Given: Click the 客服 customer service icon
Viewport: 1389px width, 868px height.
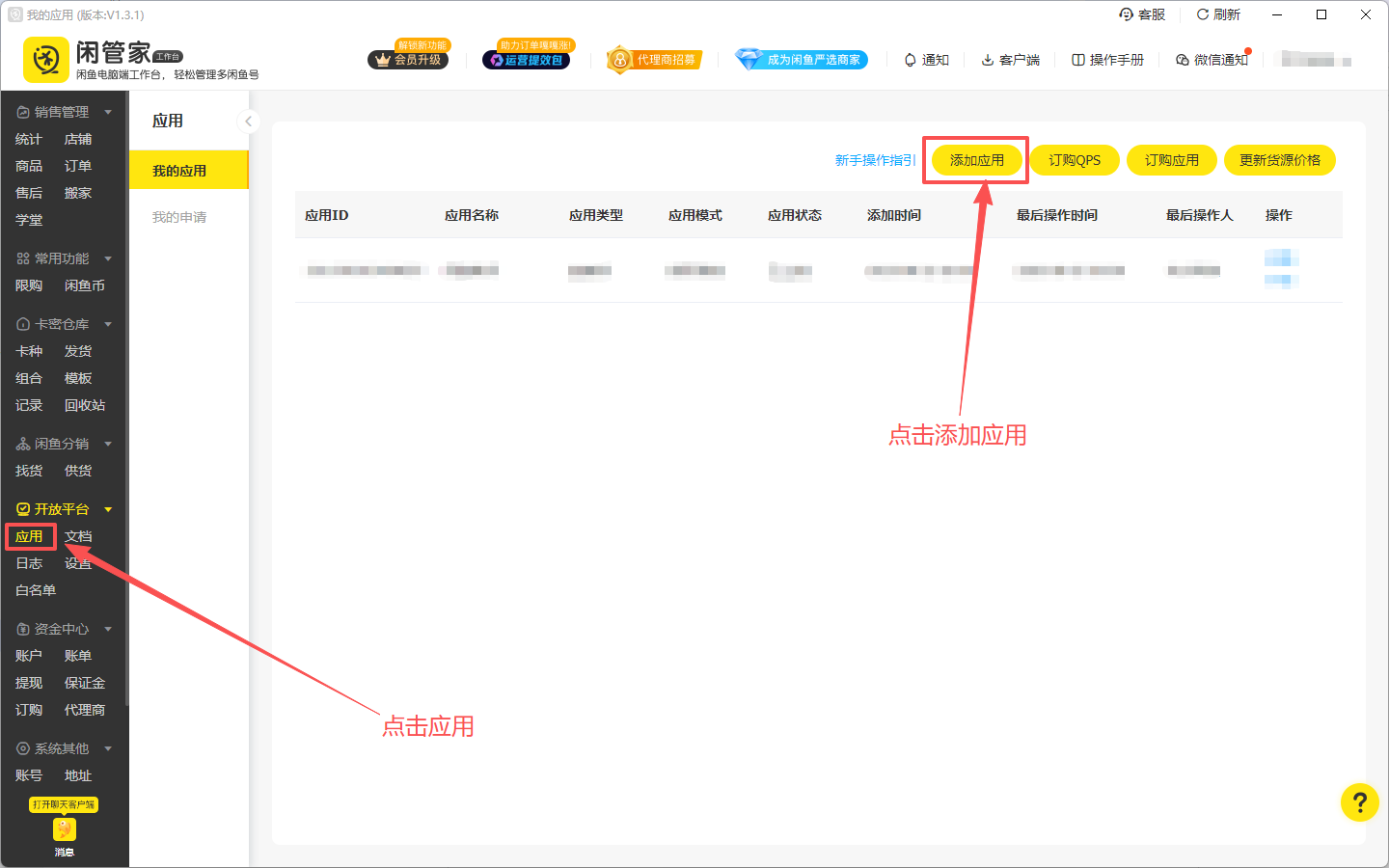Looking at the screenshot, I should pyautogui.click(x=1126, y=14).
